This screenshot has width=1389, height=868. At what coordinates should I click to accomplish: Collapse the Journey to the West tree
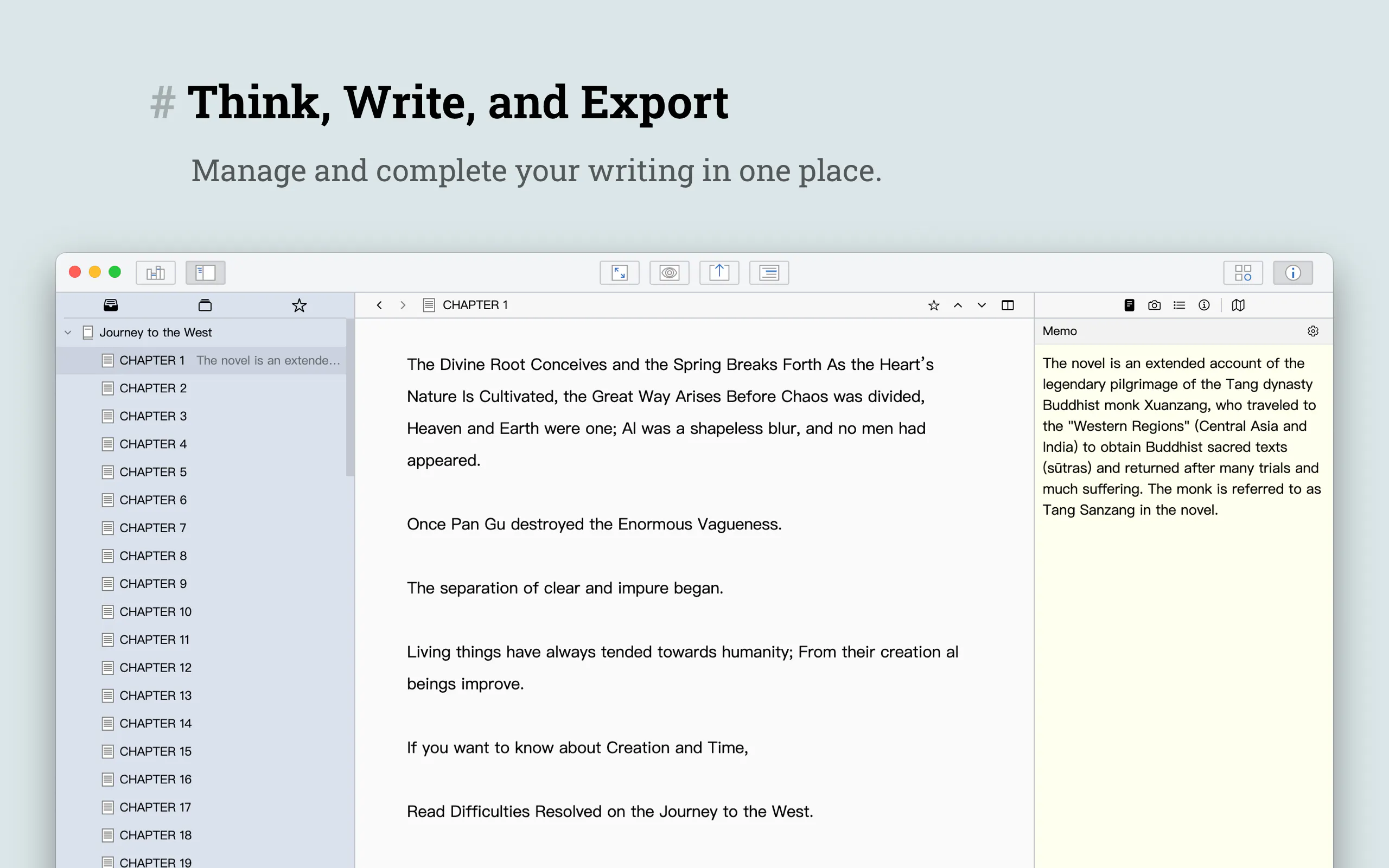point(68,333)
